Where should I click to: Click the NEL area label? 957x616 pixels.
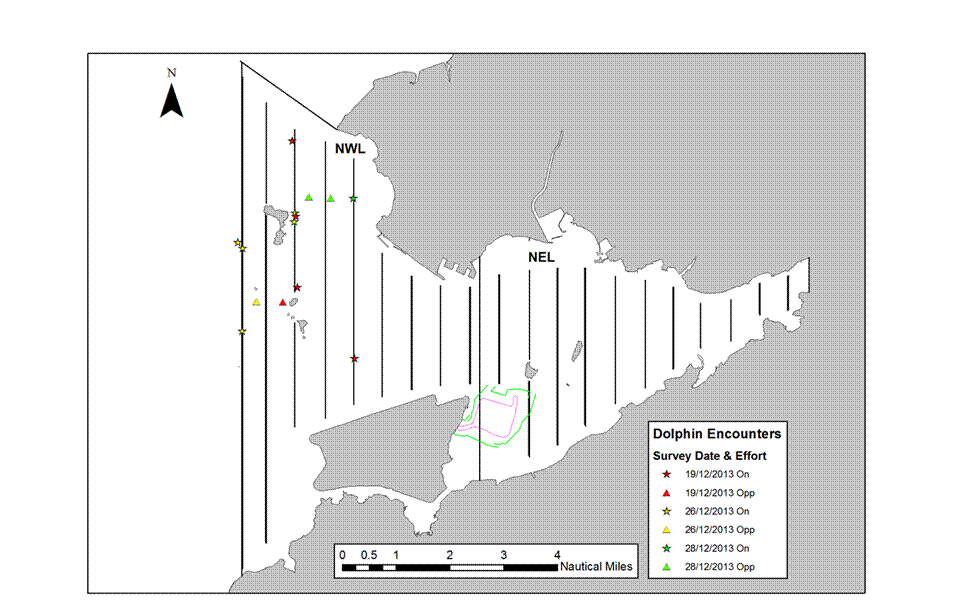click(541, 258)
